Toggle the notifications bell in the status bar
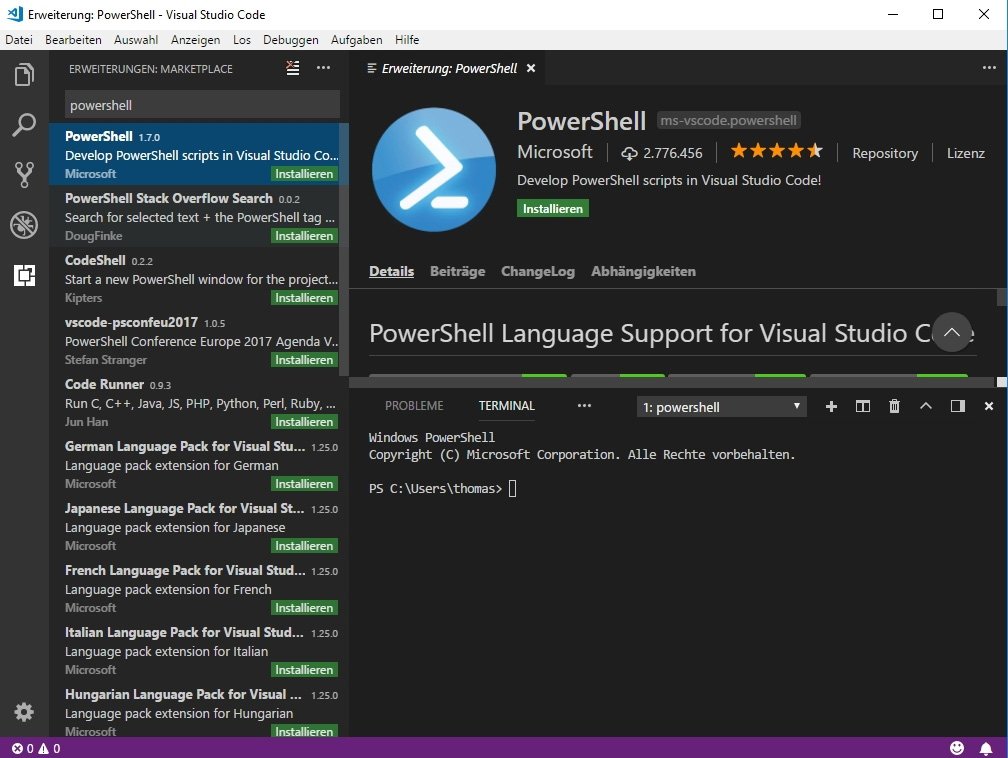This screenshot has height=758, width=1008. [986, 747]
